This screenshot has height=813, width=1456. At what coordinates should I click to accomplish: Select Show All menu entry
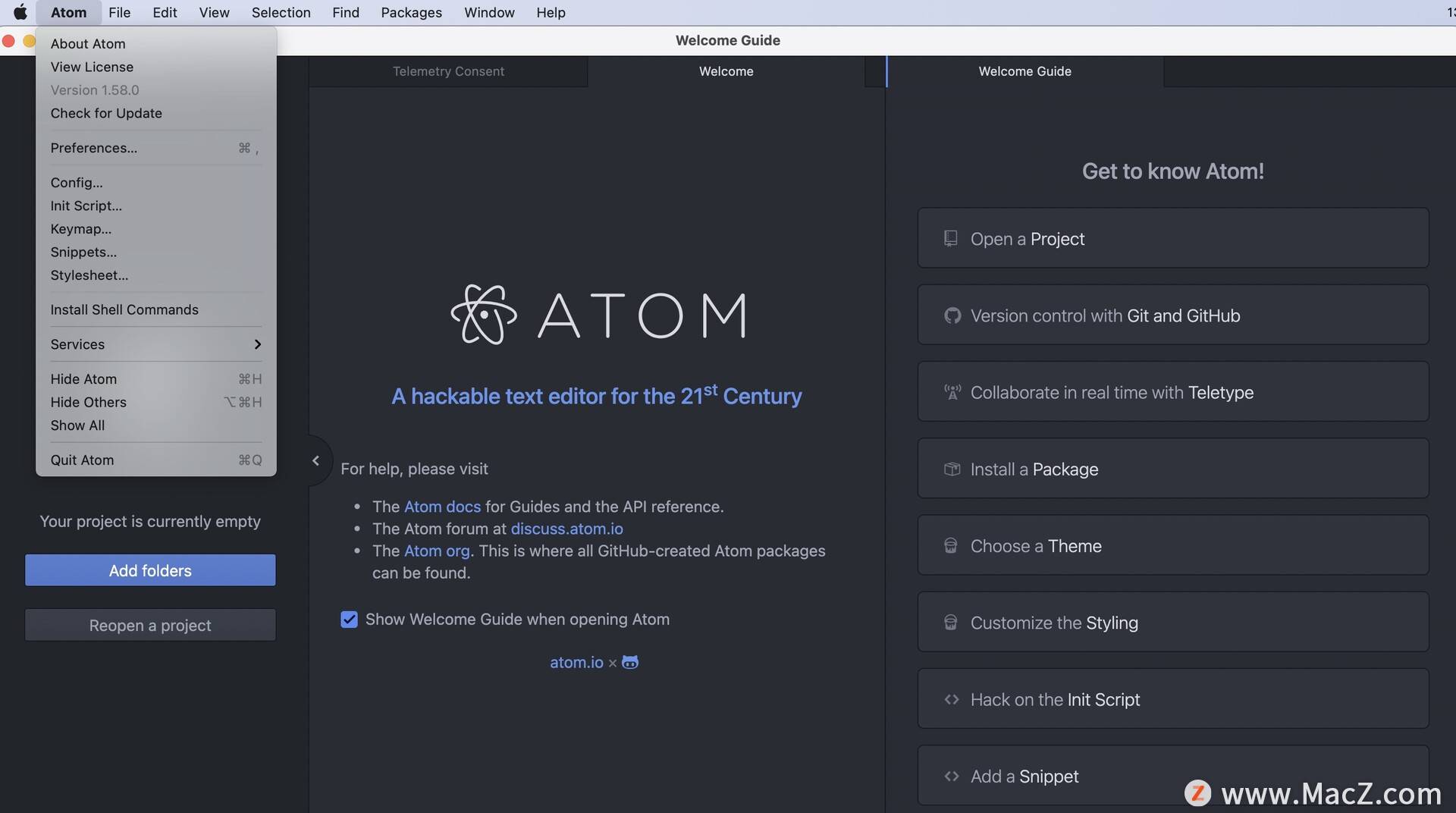155,425
